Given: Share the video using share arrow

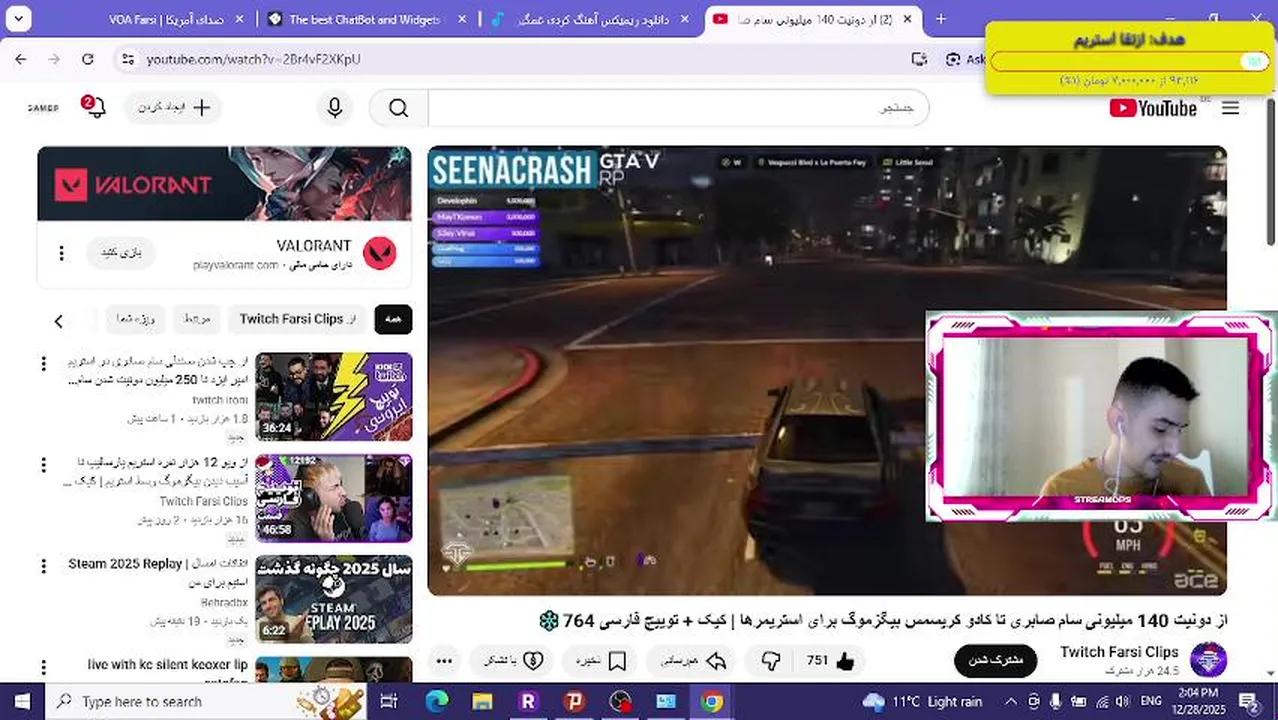Looking at the screenshot, I should click(693, 661).
